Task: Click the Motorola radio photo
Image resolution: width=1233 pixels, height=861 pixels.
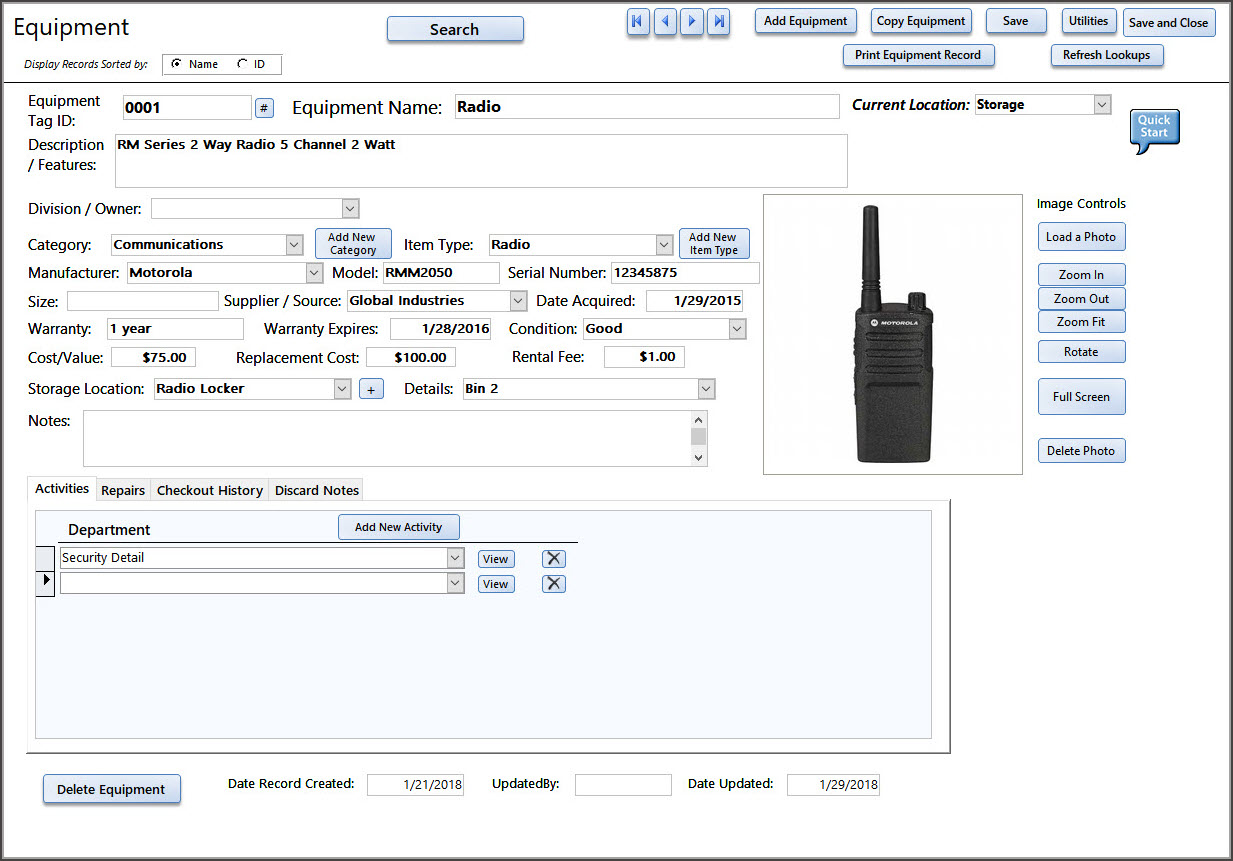Action: pos(892,334)
